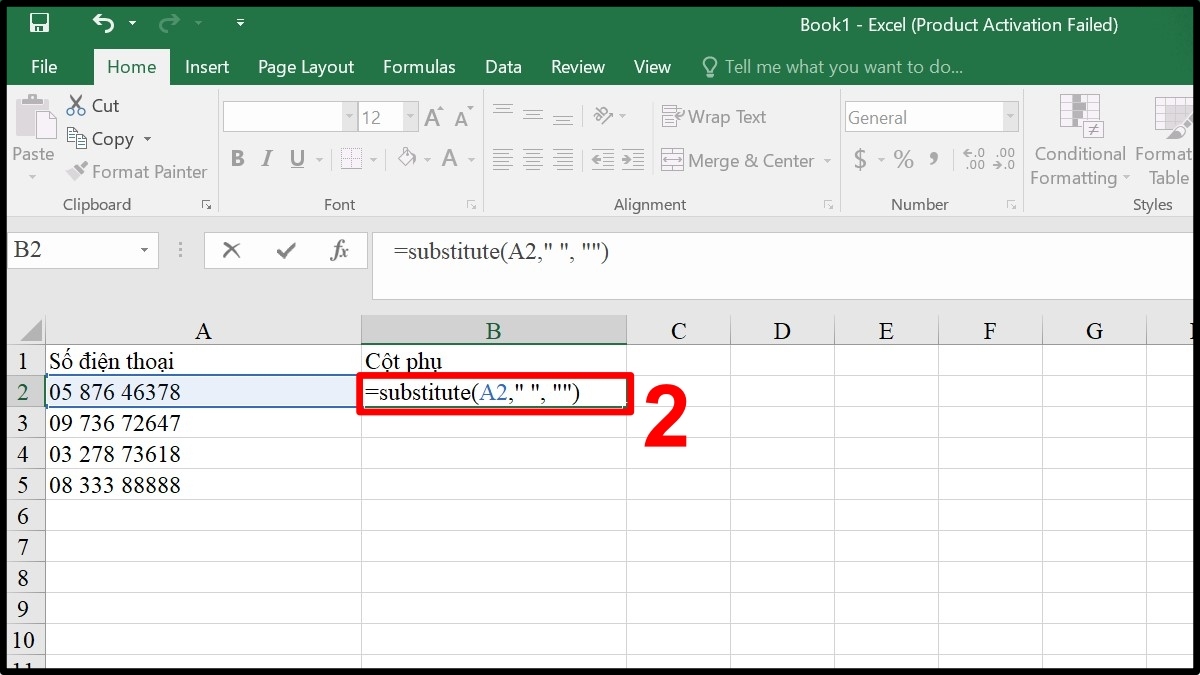Viewport: 1200px width, 675px height.
Task: Open the Review tab
Action: point(578,67)
